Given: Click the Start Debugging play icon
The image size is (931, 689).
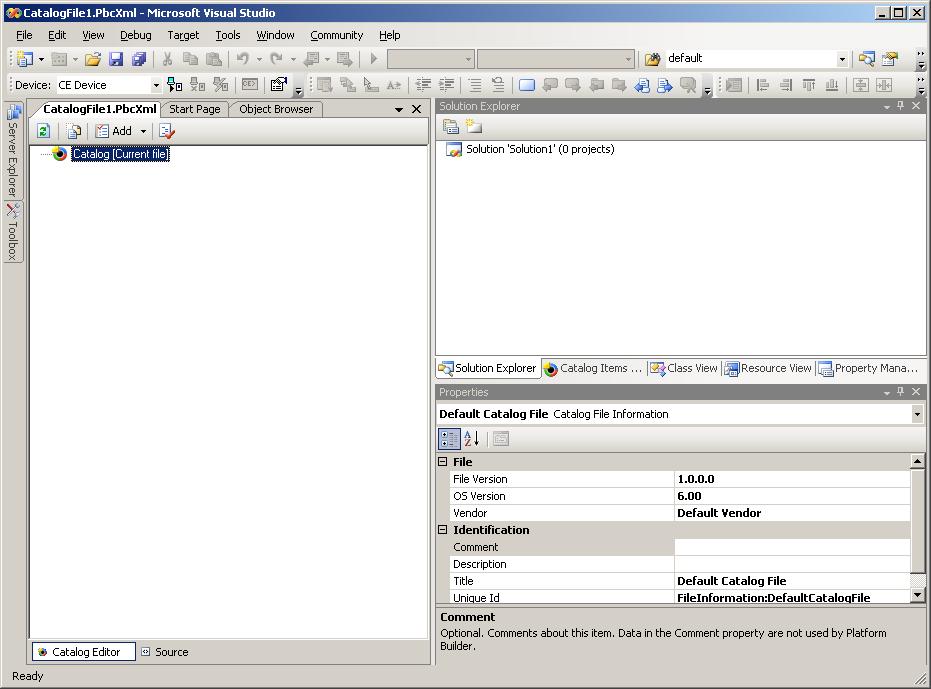Looking at the screenshot, I should [373, 59].
